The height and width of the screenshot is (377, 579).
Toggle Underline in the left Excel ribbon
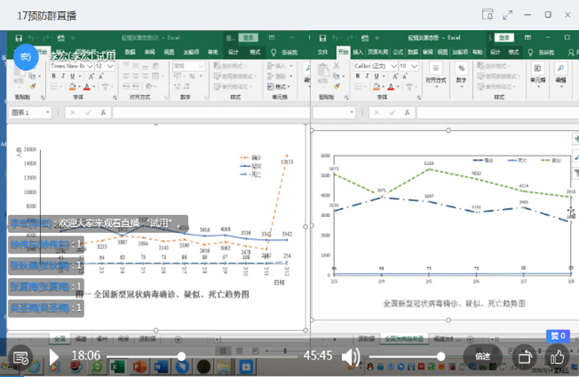pyautogui.click(x=72, y=76)
